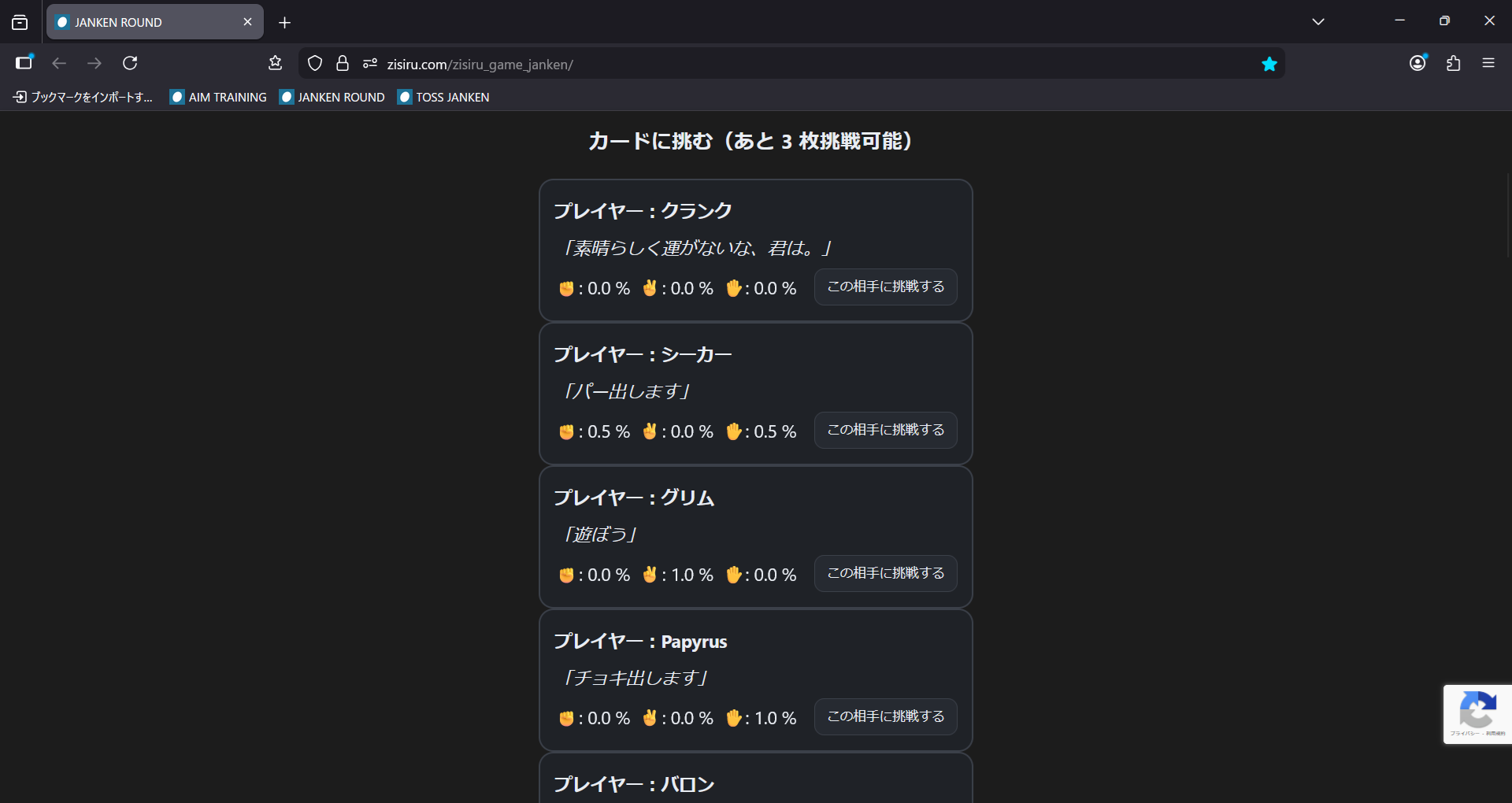Click the site permissions icon in address bar
Screen dimensions: 1512x803
[x=370, y=64]
